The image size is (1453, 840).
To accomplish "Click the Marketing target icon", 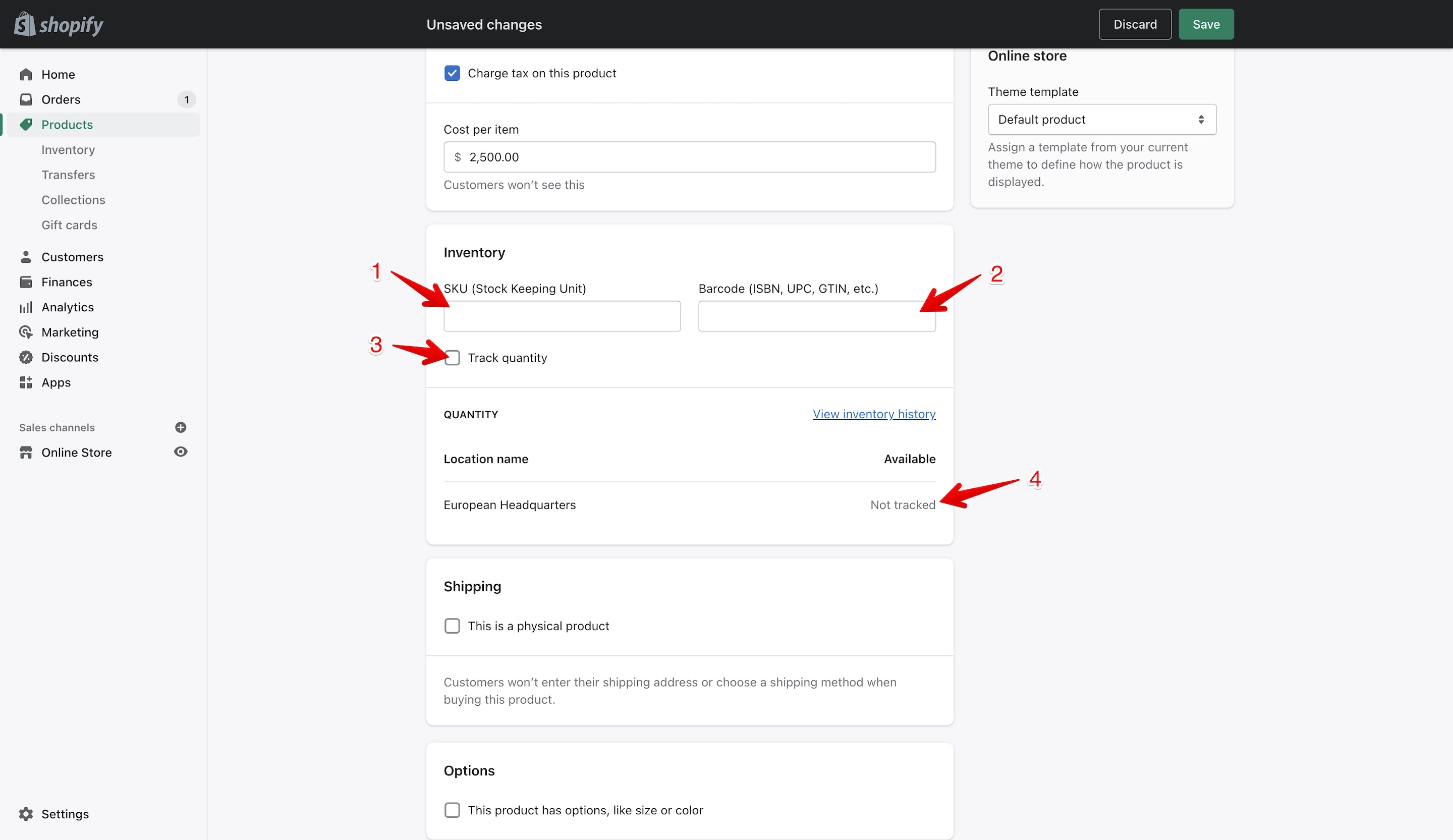I will tap(26, 332).
